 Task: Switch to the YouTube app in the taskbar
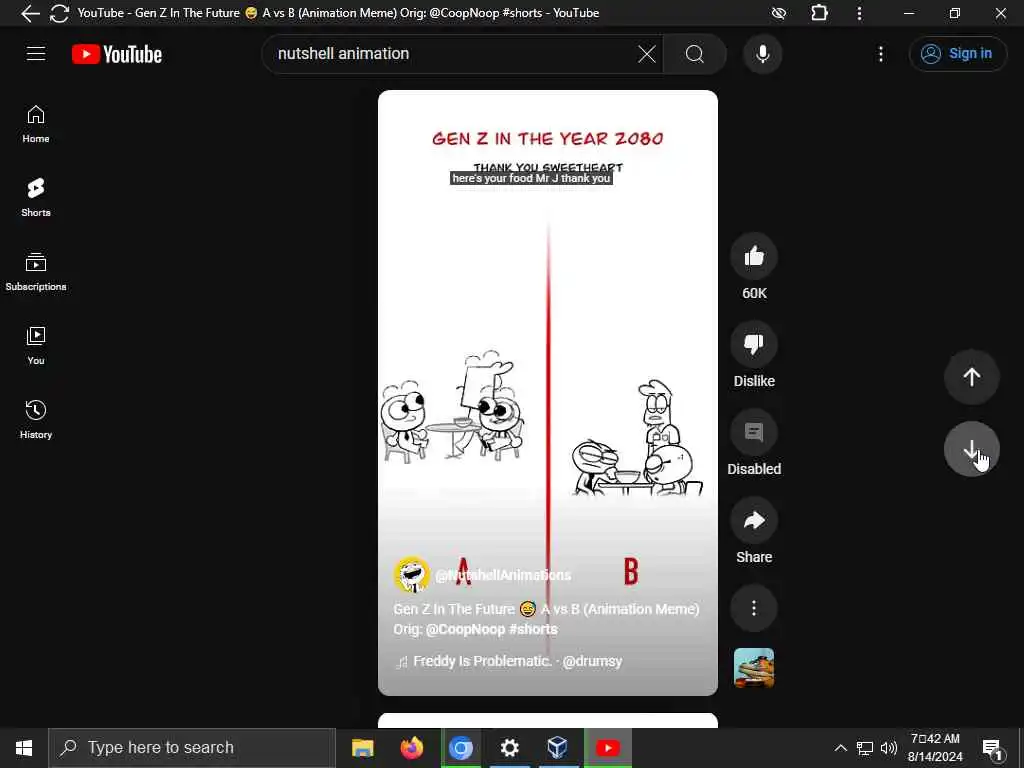607,748
